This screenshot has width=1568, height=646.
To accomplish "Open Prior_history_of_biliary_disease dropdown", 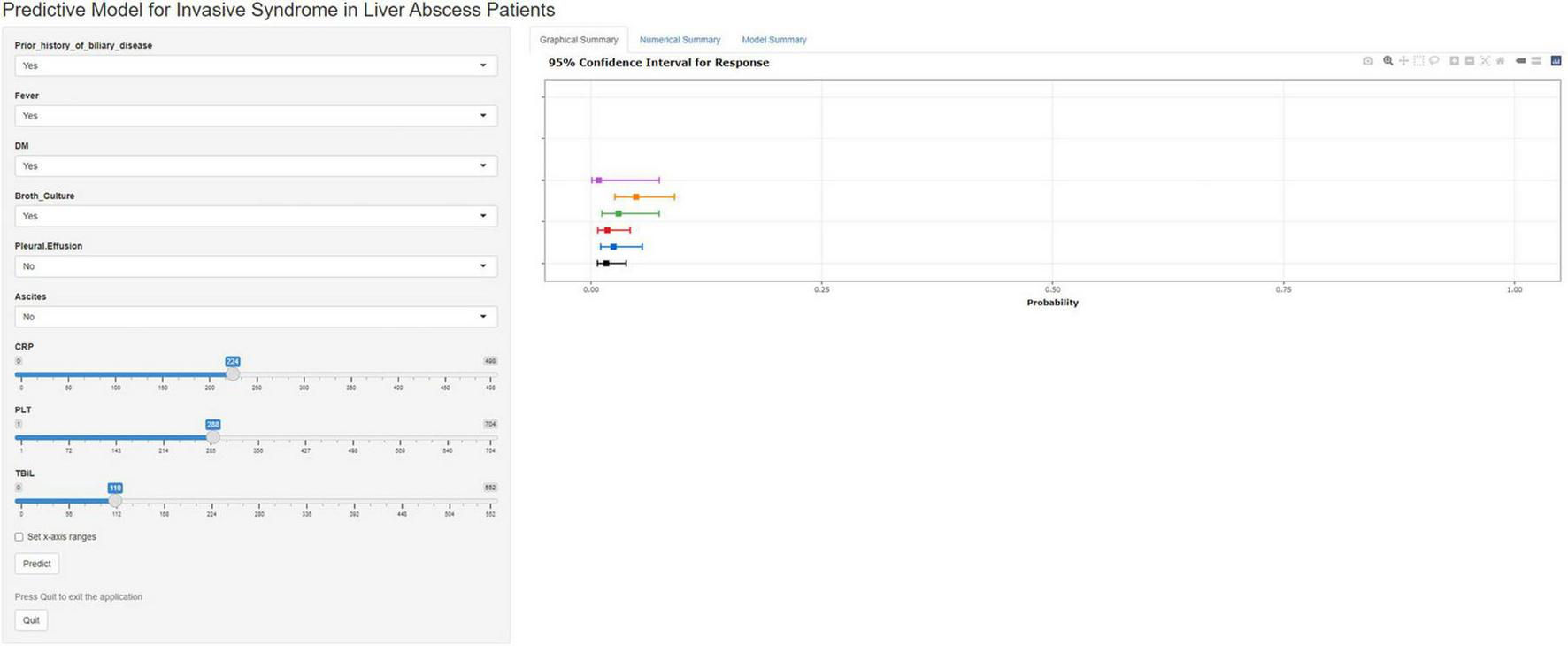I will (x=256, y=65).
